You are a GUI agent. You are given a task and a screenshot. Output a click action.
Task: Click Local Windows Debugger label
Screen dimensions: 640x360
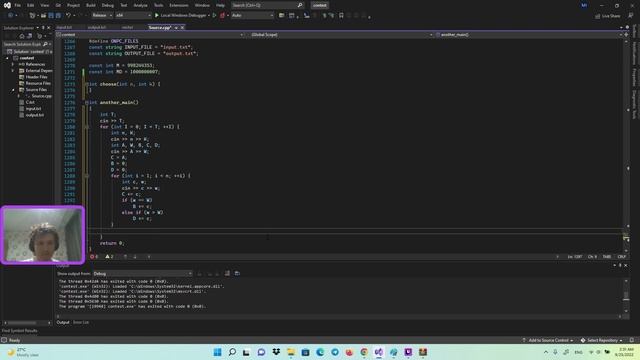pos(183,16)
